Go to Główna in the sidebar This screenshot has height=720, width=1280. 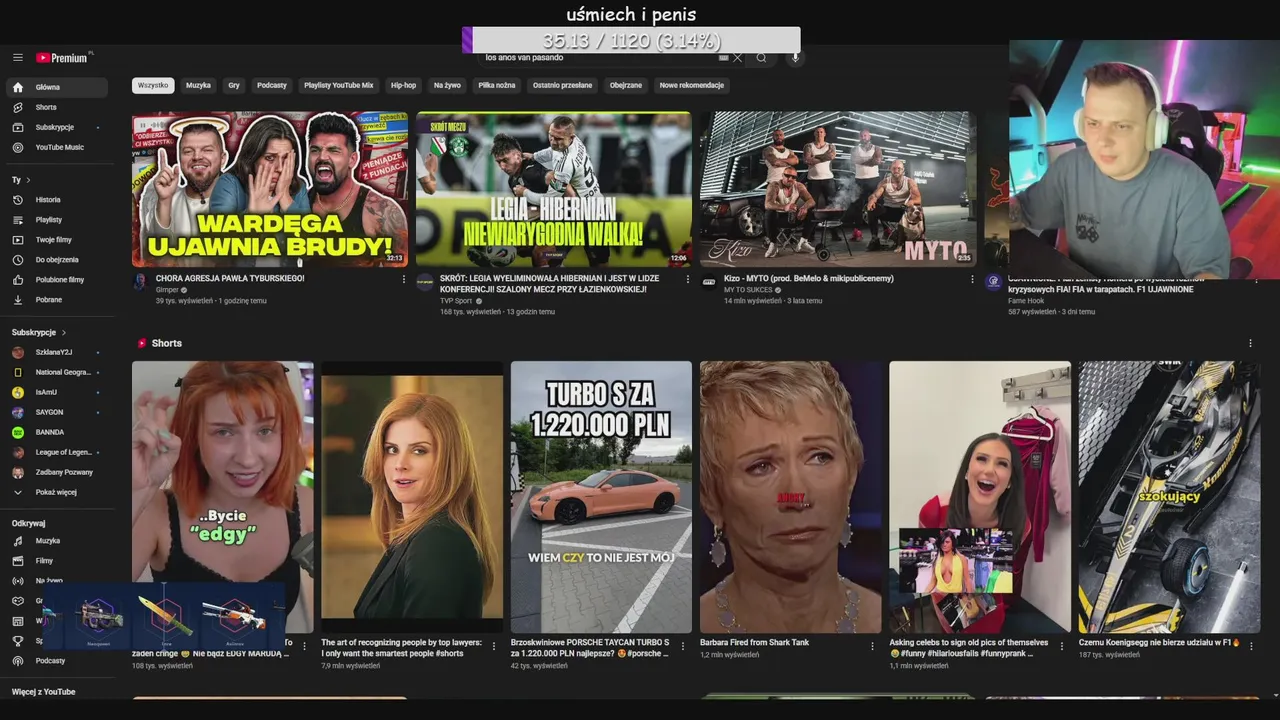58,87
